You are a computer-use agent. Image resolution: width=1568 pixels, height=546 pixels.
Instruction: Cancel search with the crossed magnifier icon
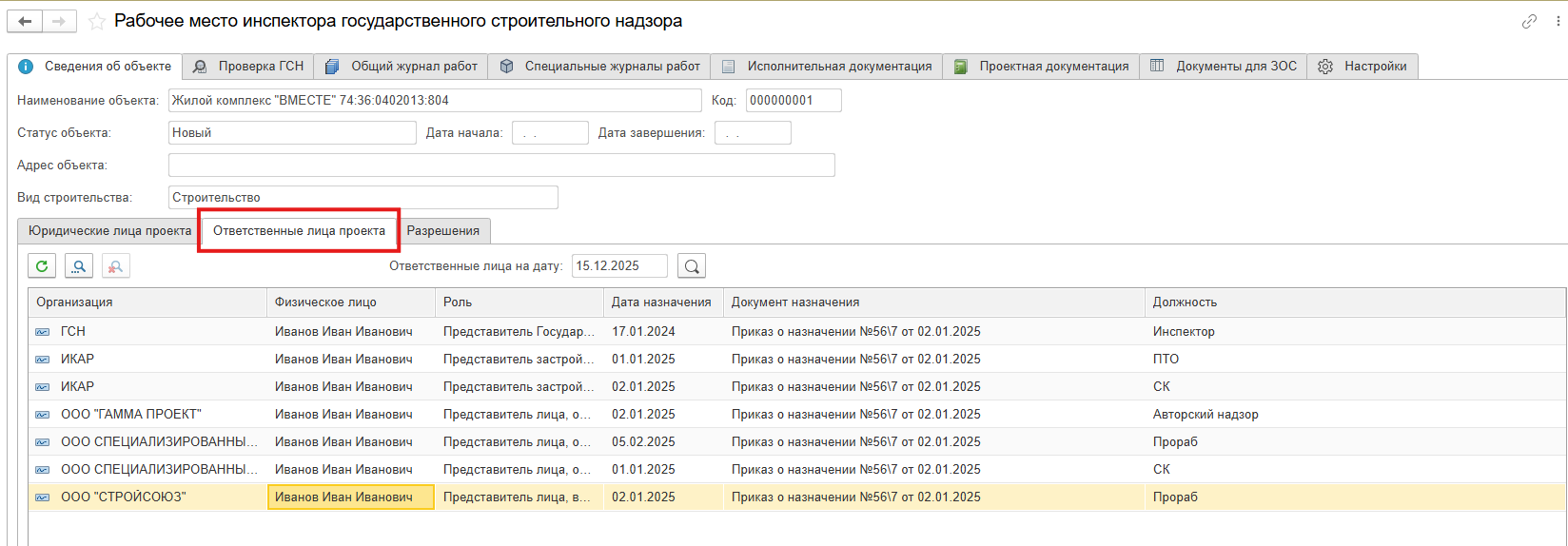click(x=115, y=266)
